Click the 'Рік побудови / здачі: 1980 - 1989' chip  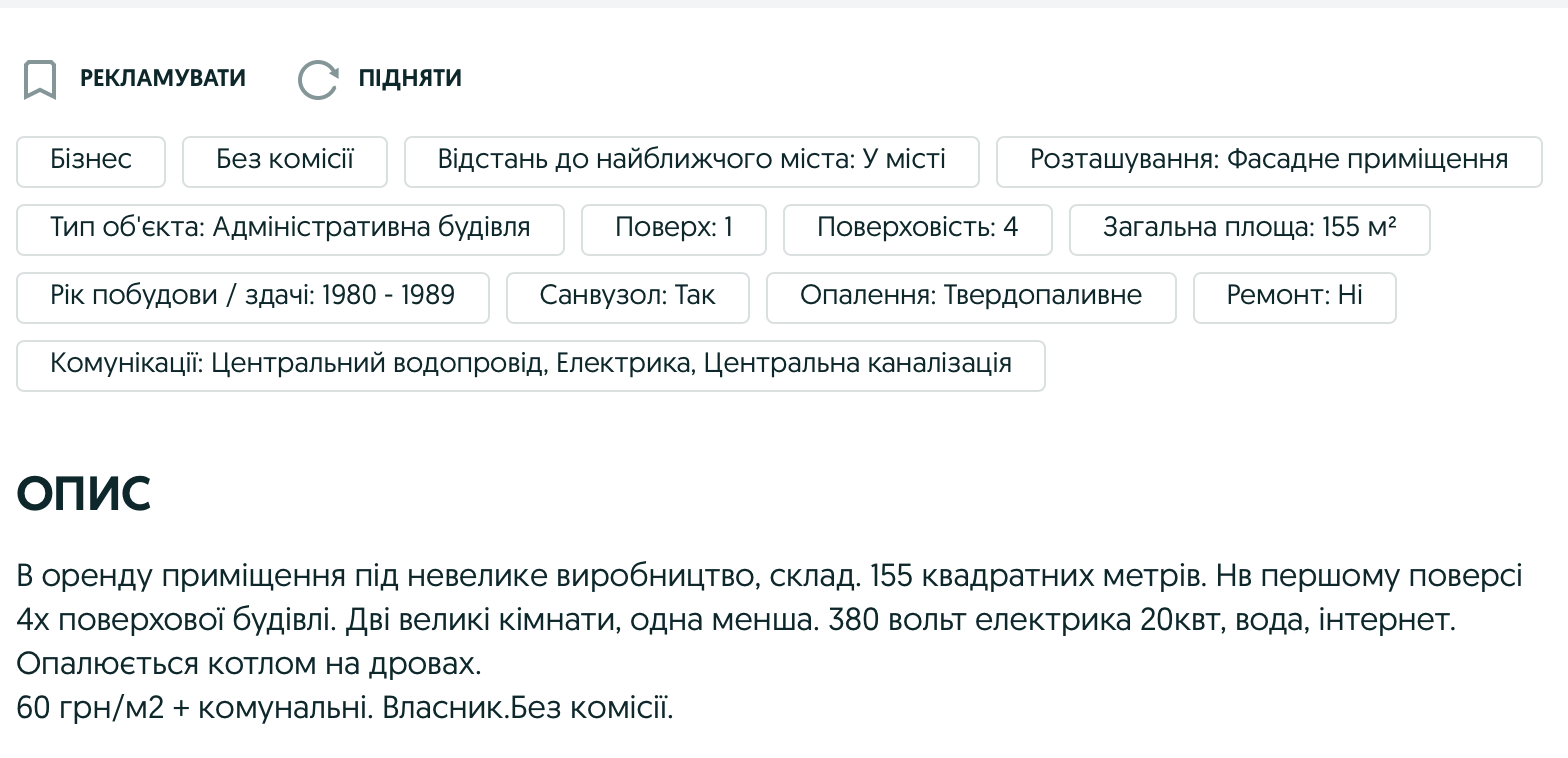[x=252, y=296]
